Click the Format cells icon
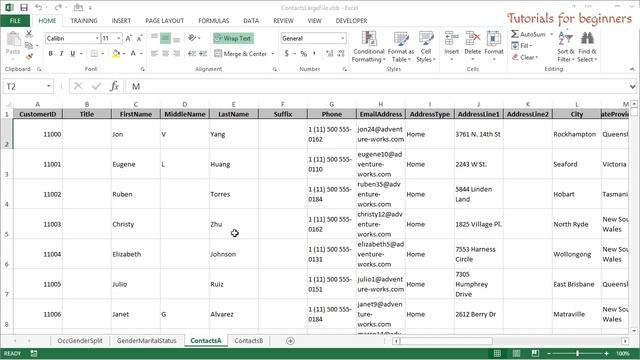The width and height of the screenshot is (640, 360). tap(493, 39)
